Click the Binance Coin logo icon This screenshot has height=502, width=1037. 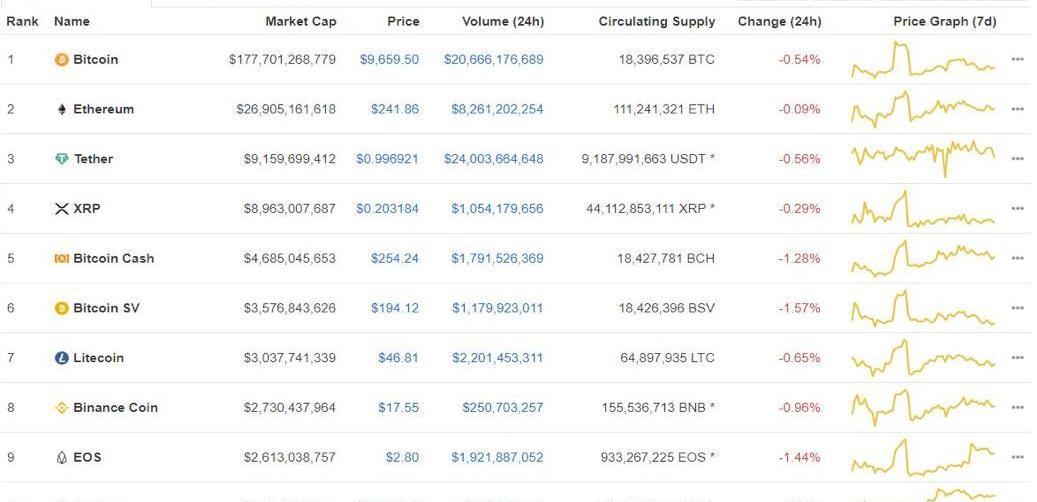coord(62,408)
